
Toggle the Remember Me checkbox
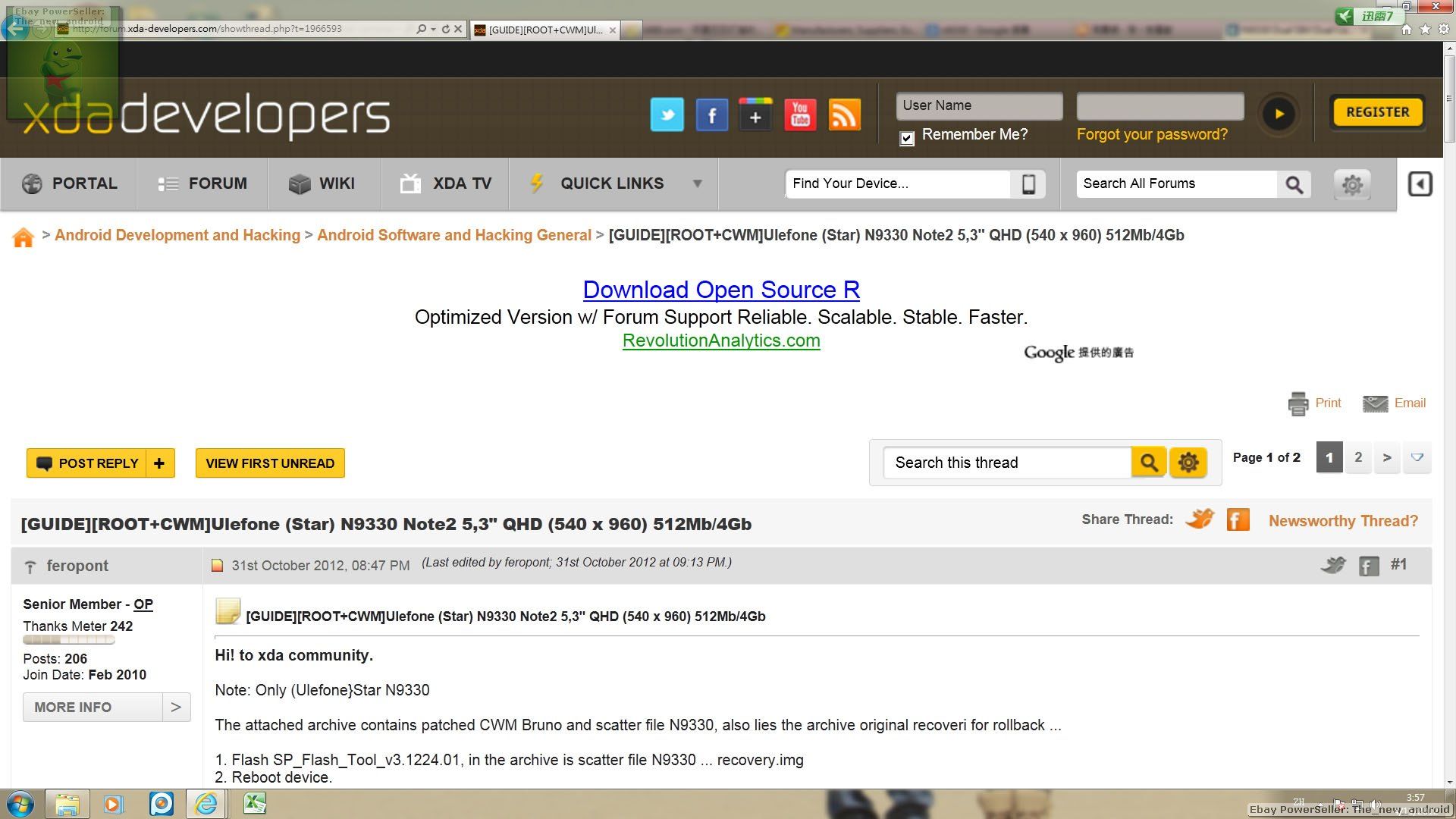pos(907,138)
